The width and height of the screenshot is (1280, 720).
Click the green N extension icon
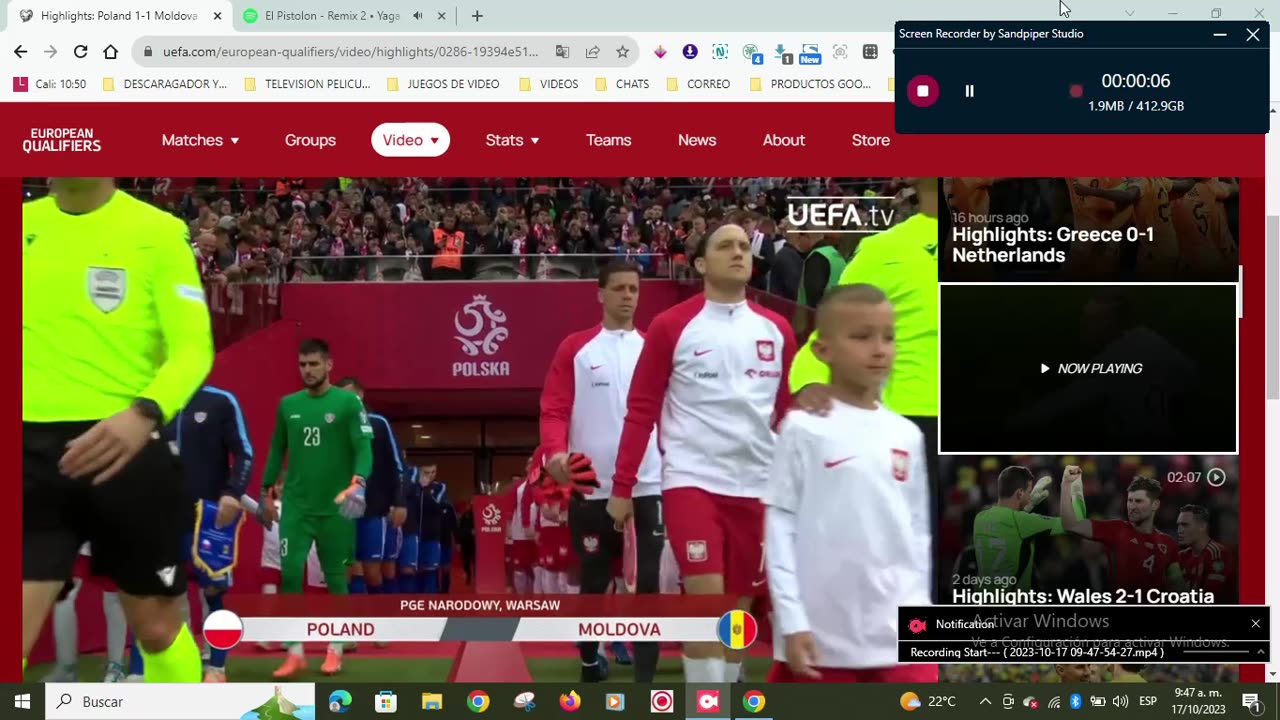coord(720,52)
